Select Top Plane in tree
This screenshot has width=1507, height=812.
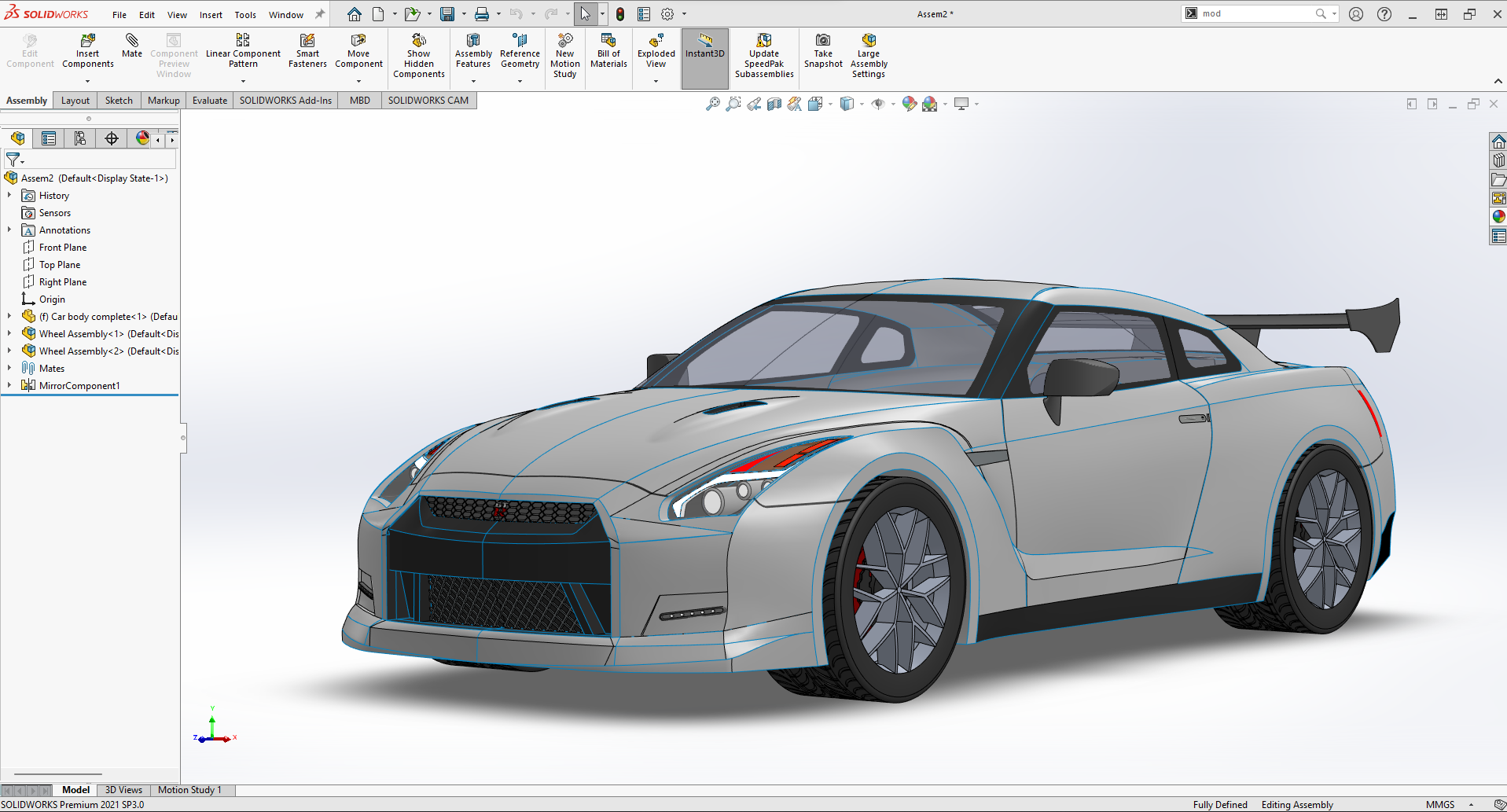click(60, 265)
